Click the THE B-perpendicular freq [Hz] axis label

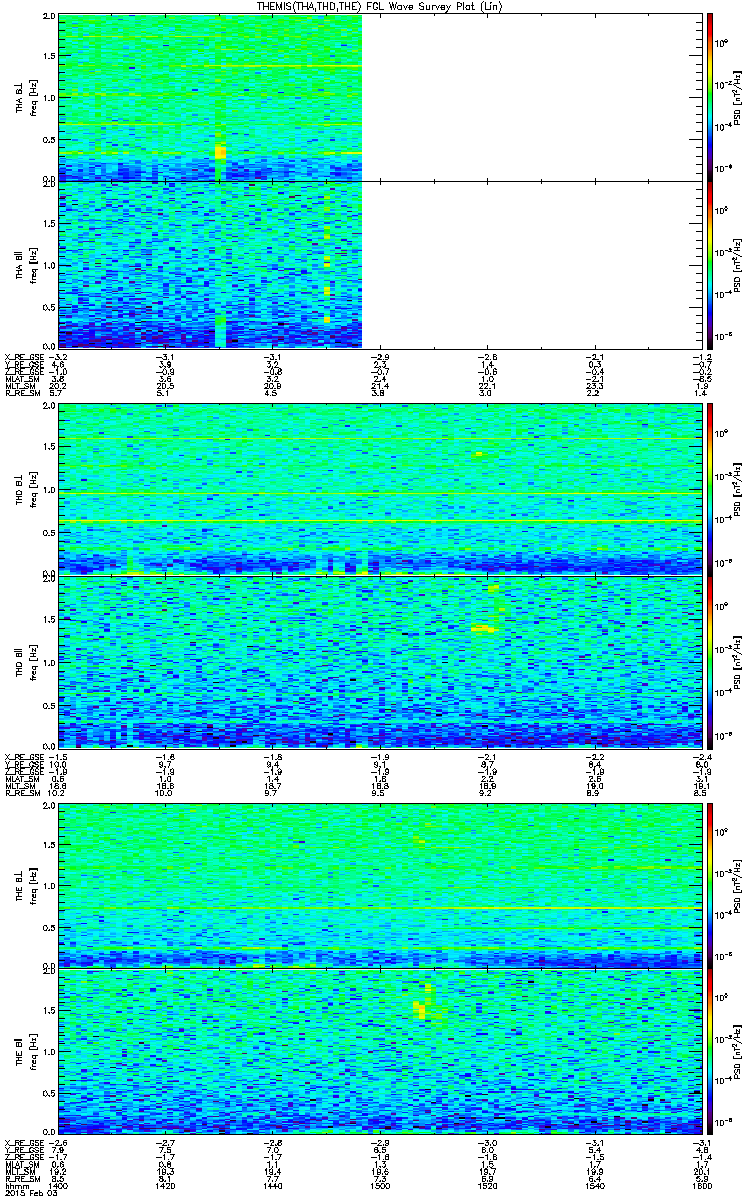coord(31,884)
